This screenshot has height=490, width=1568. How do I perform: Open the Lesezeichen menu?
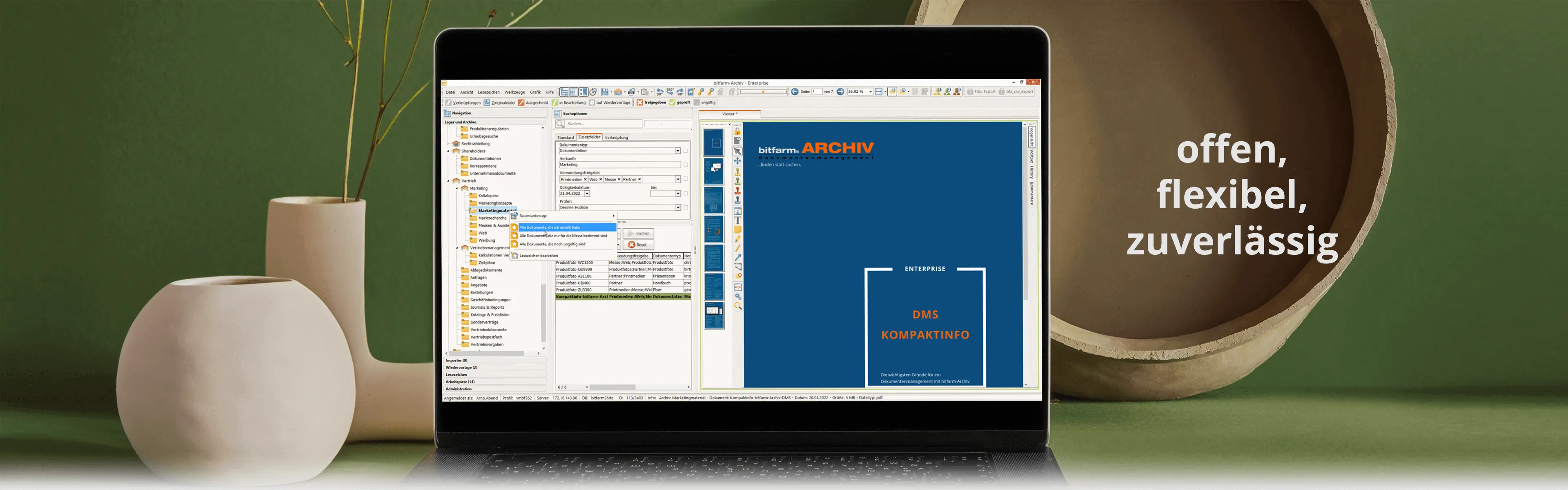(490, 93)
